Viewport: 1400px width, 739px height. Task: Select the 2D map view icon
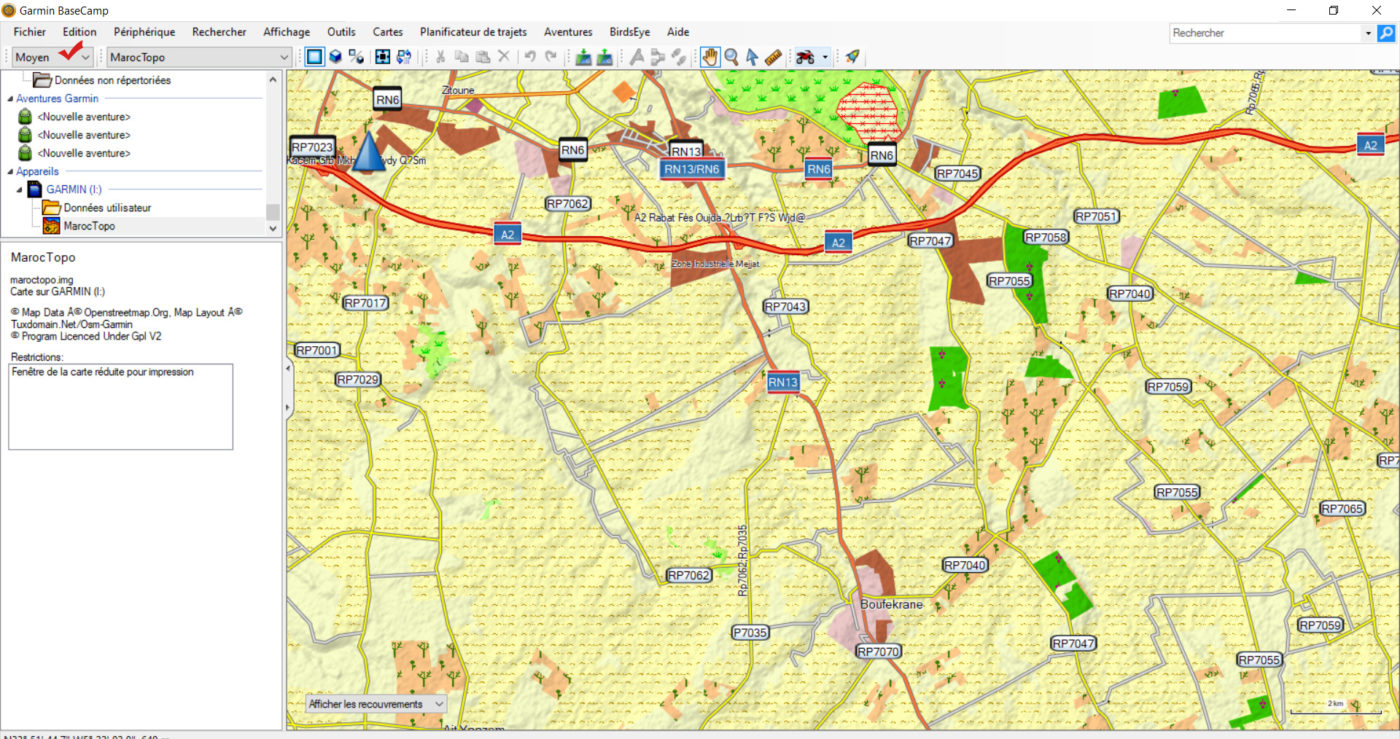(x=315, y=57)
